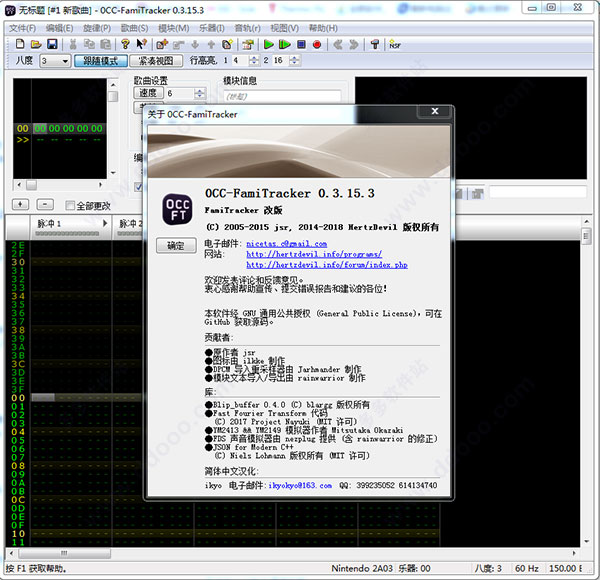Image resolution: width=600 pixels, height=580 pixels.
Task: Click frame editor scroll down arrow
Action: click(x=113, y=173)
